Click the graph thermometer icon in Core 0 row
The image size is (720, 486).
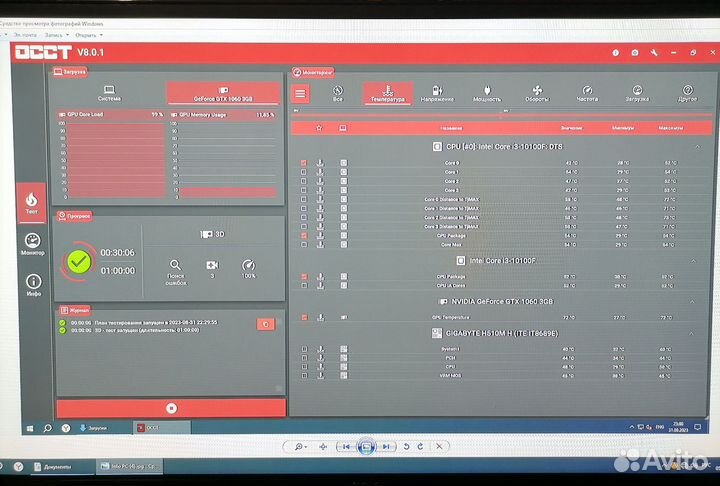click(x=320, y=163)
